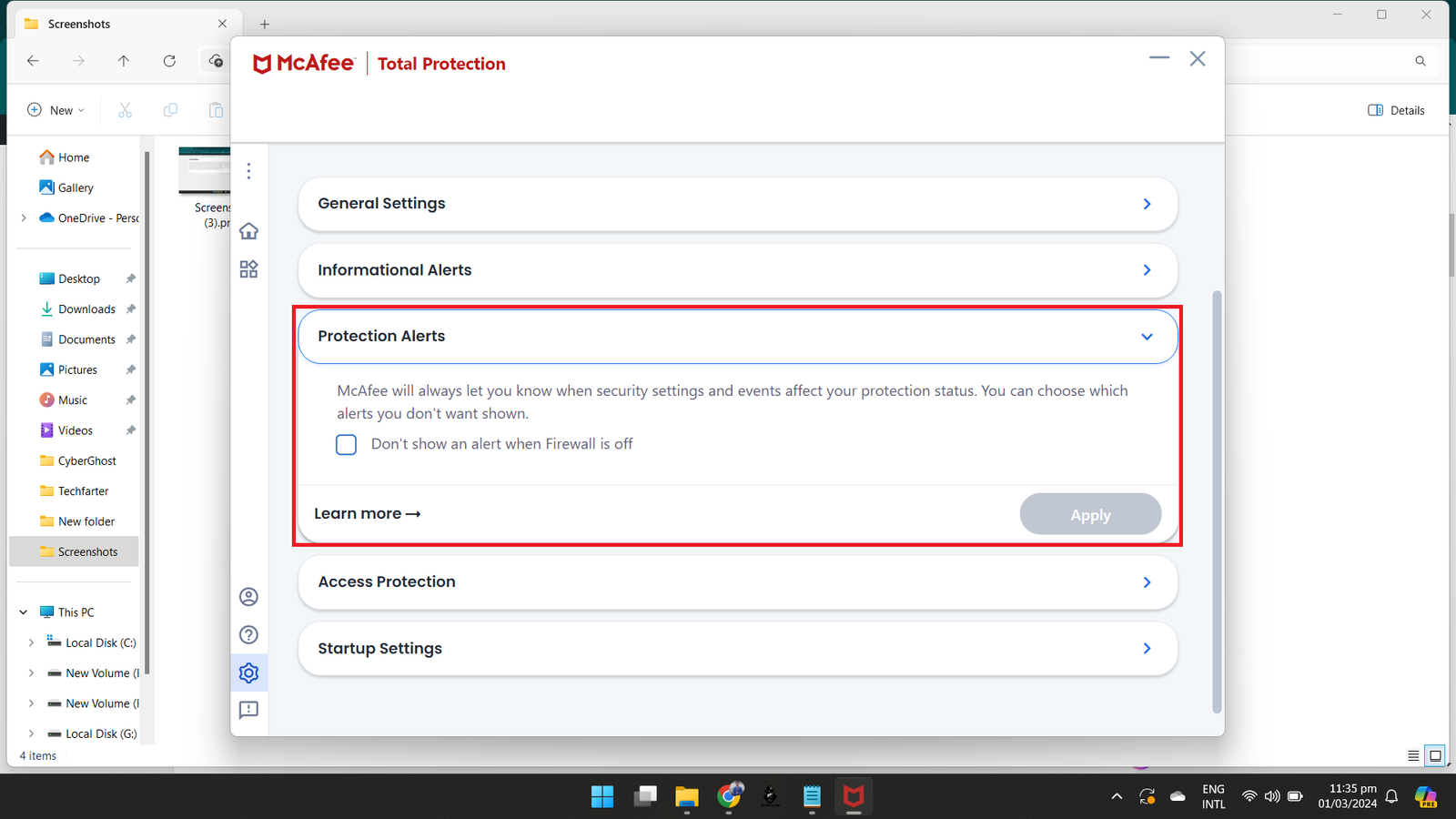Viewport: 1456px width, 819px height.
Task: Open the McAfee account profile icon
Action: 248,597
